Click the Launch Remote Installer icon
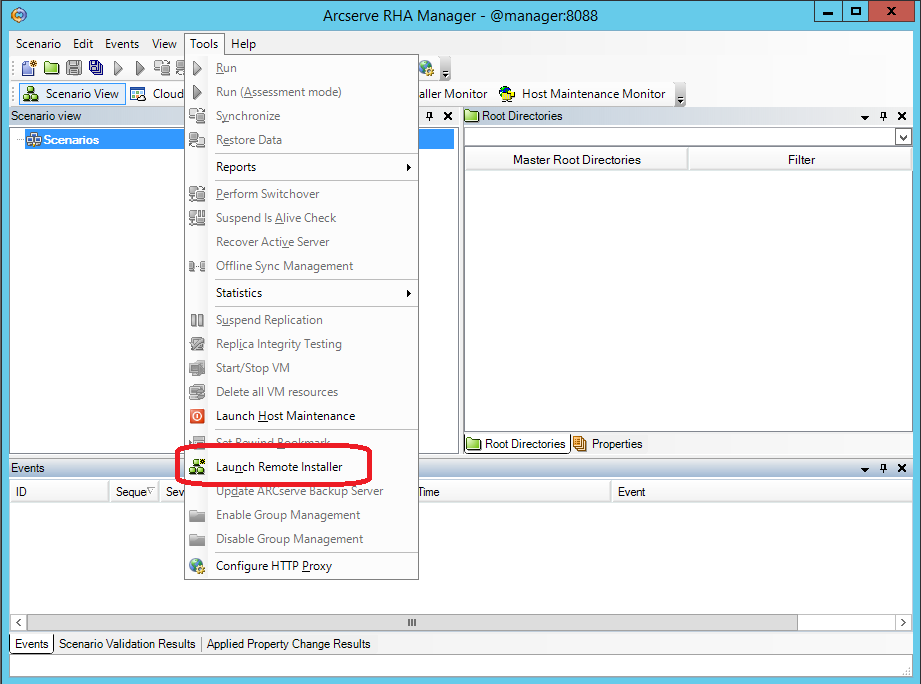This screenshot has width=921, height=684. pos(197,467)
